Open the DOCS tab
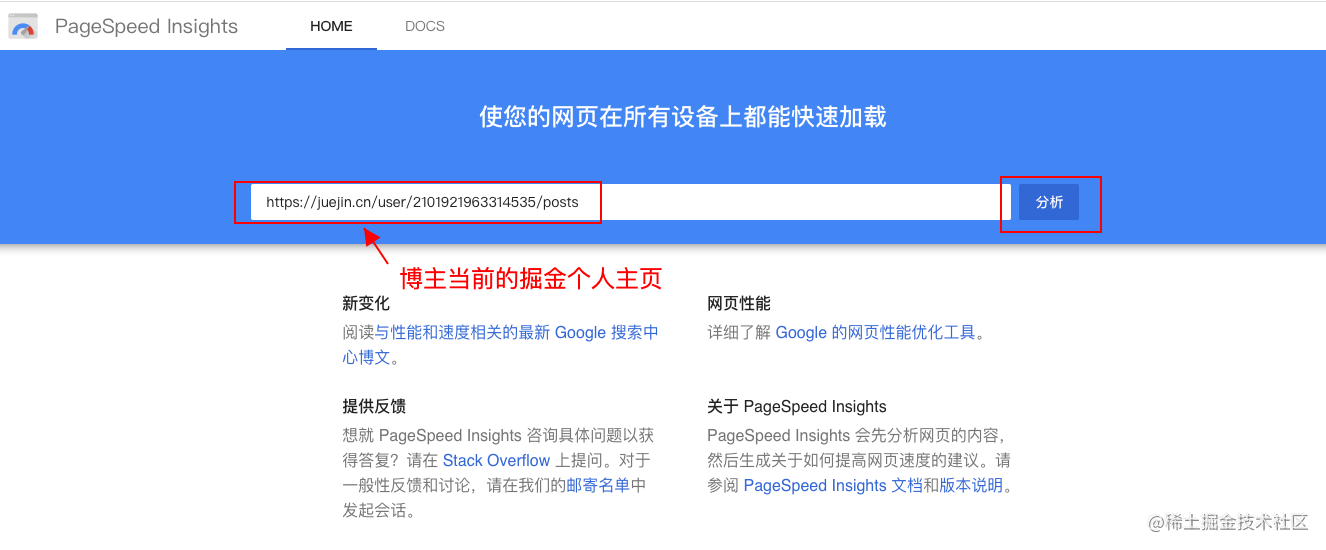 point(425,26)
